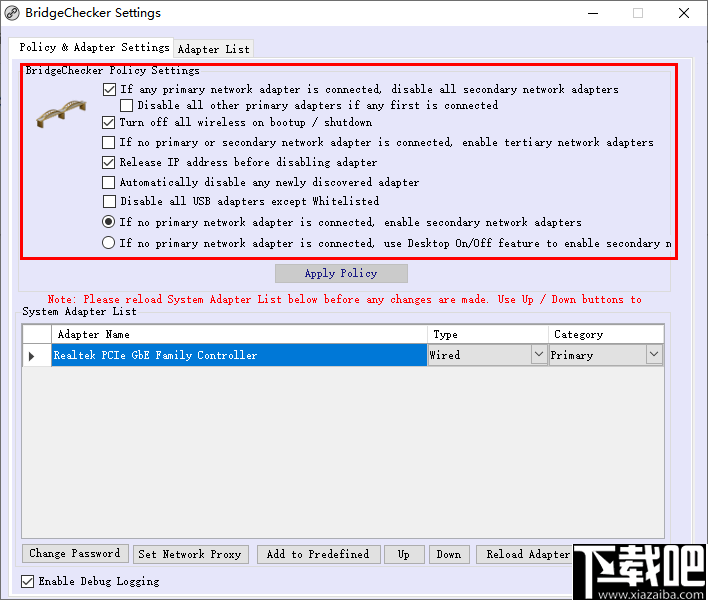This screenshot has height=600, width=708.
Task: Click the bridge logo image
Action: point(61,114)
